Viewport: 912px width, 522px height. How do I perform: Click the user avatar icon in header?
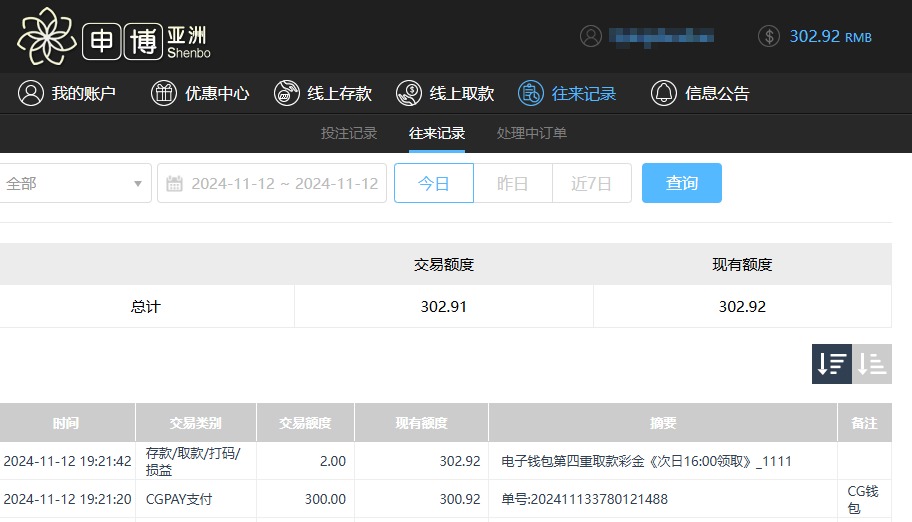591,36
